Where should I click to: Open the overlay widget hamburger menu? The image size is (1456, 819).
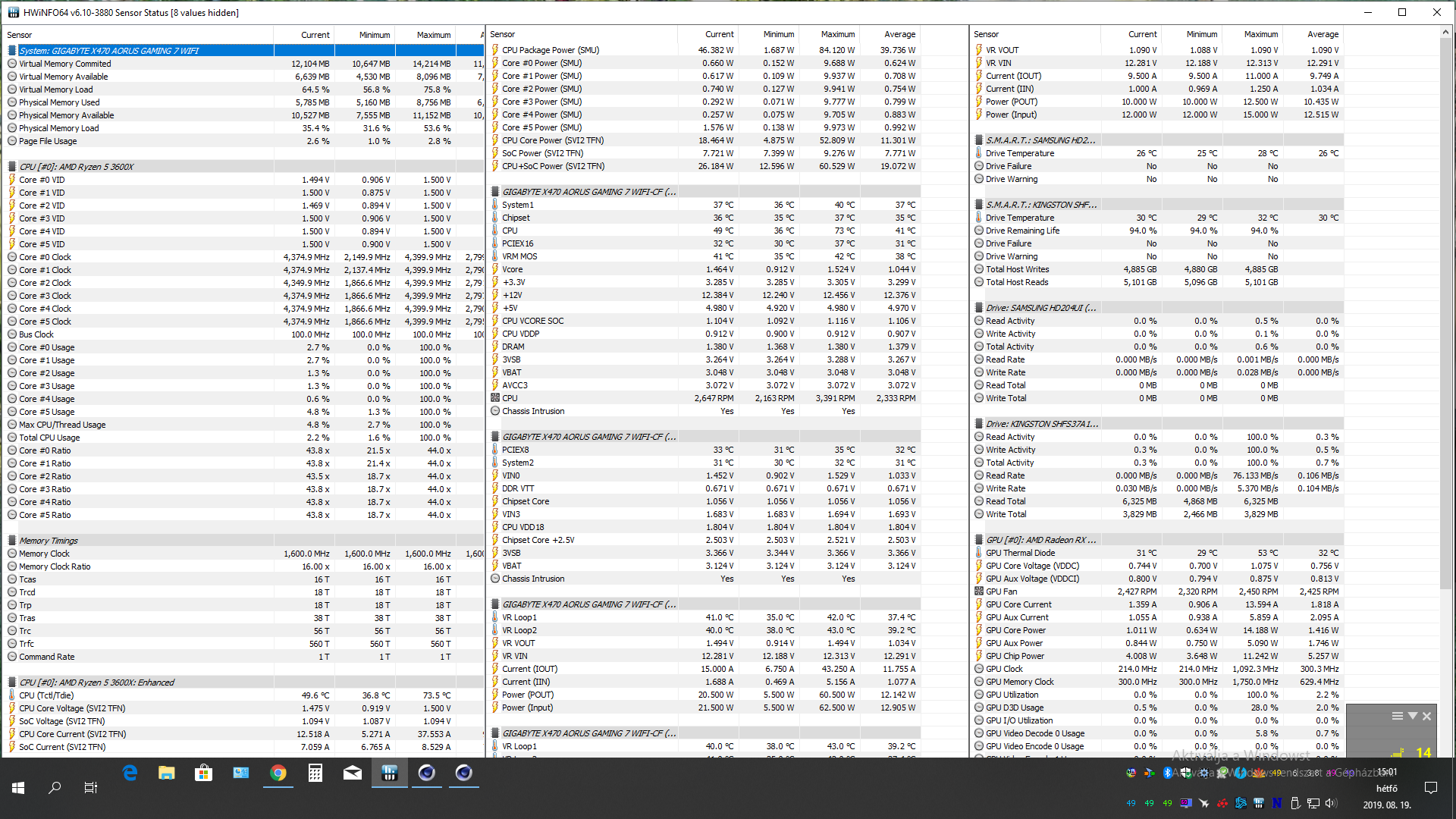pyautogui.click(x=1397, y=716)
